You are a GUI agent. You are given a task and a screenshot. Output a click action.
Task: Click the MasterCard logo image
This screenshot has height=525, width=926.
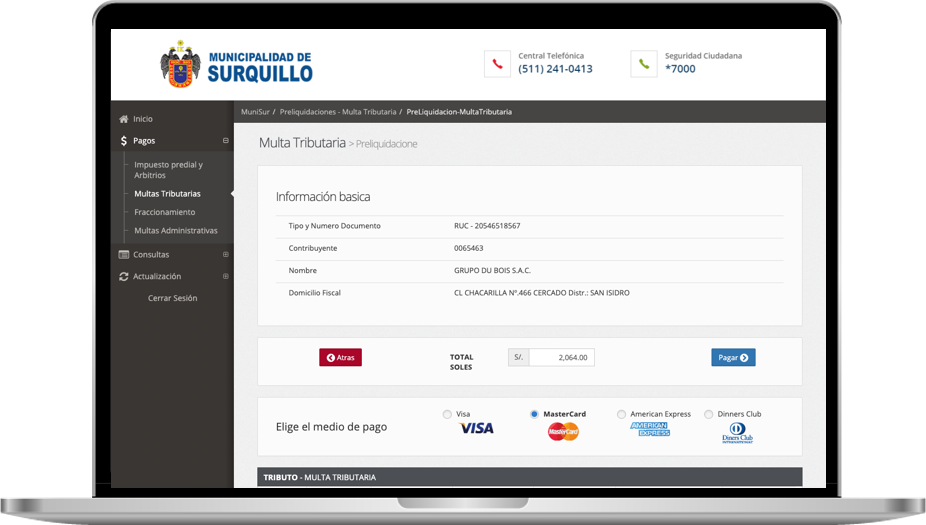tap(563, 432)
